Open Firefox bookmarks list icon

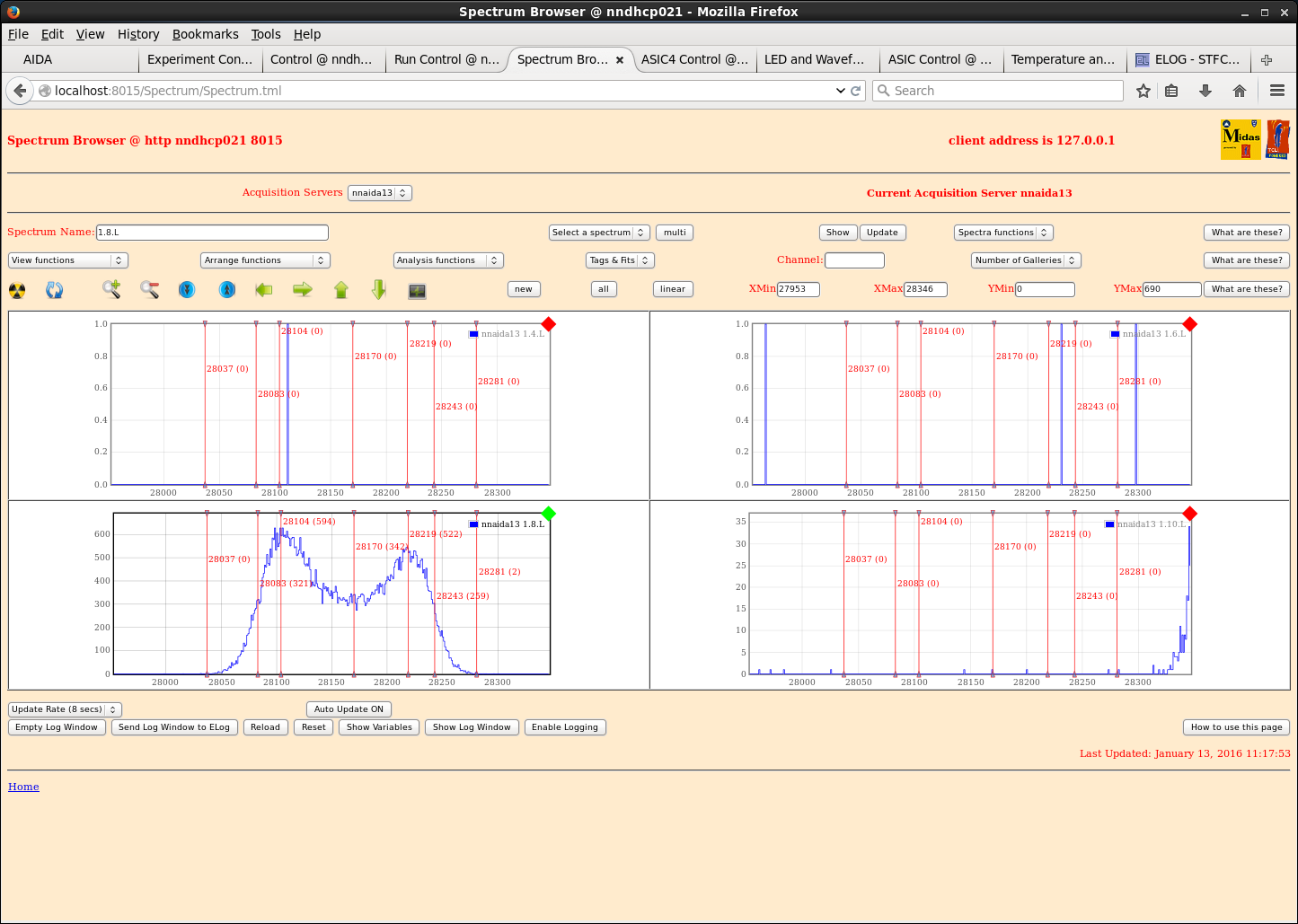tap(1171, 91)
